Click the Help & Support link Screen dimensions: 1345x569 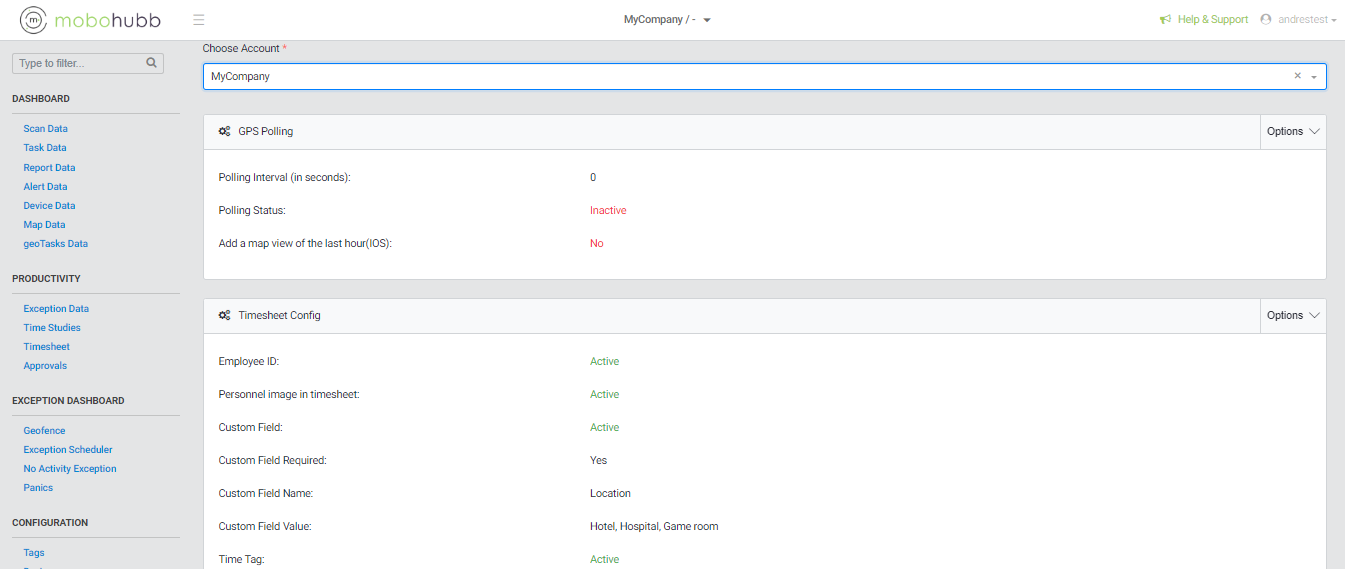[x=1212, y=20]
